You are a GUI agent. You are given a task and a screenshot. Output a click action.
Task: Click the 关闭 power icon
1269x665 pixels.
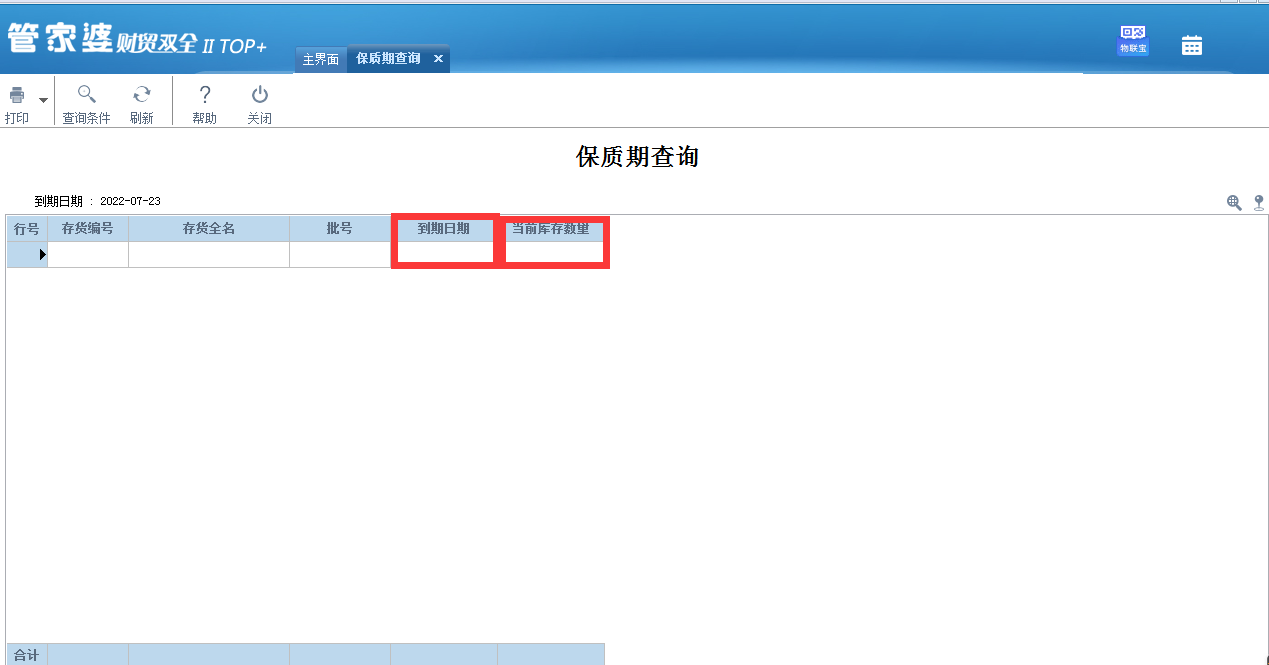coord(260,95)
